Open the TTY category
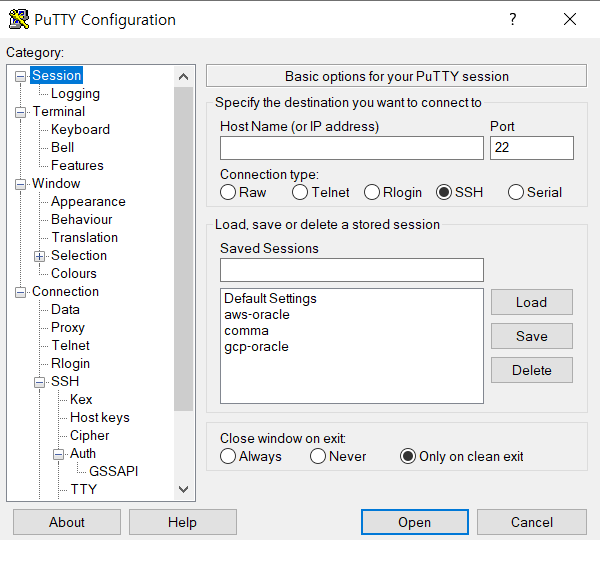The image size is (601, 572). pyautogui.click(x=84, y=490)
